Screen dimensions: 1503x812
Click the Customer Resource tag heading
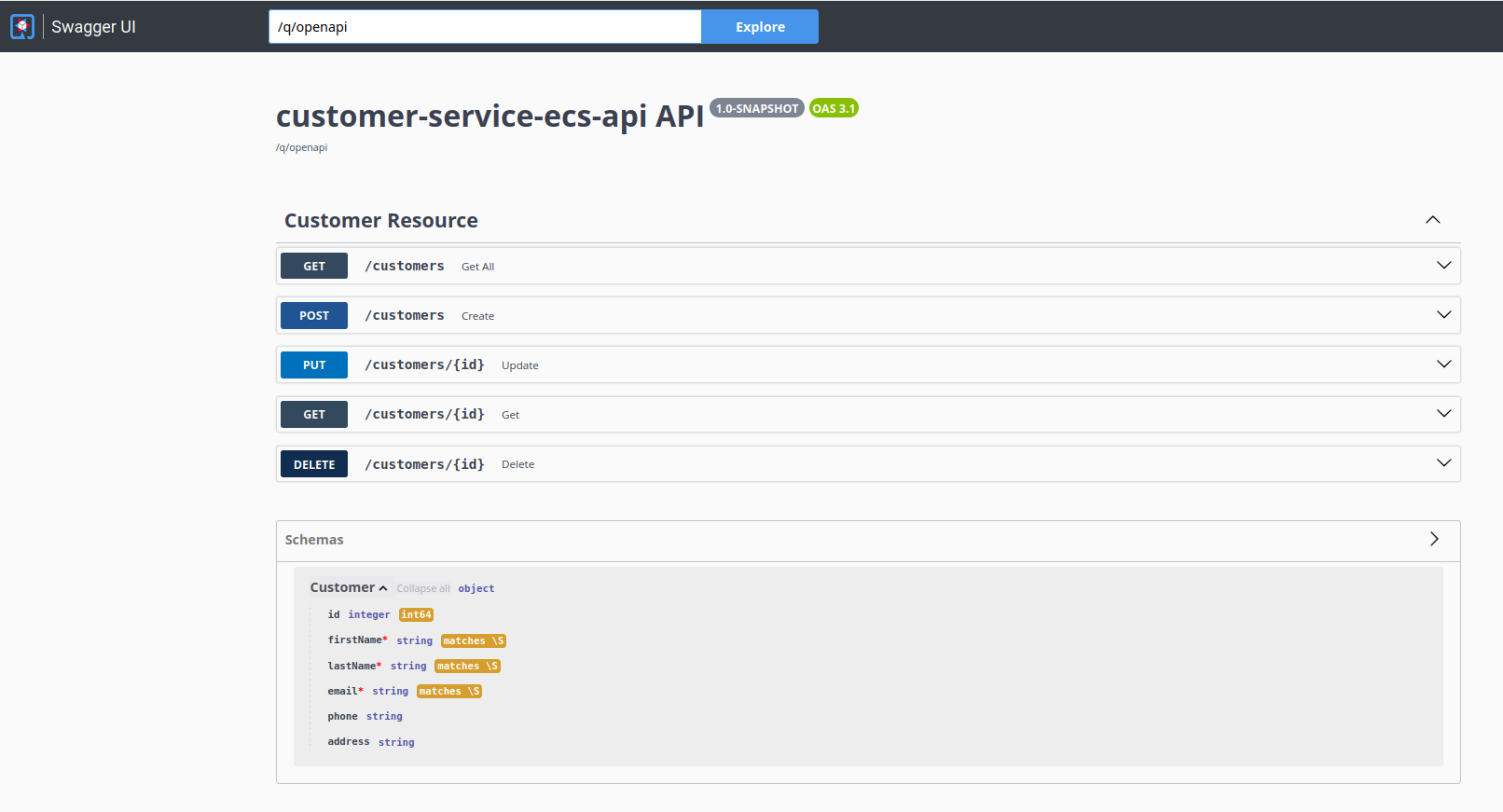[x=380, y=221]
